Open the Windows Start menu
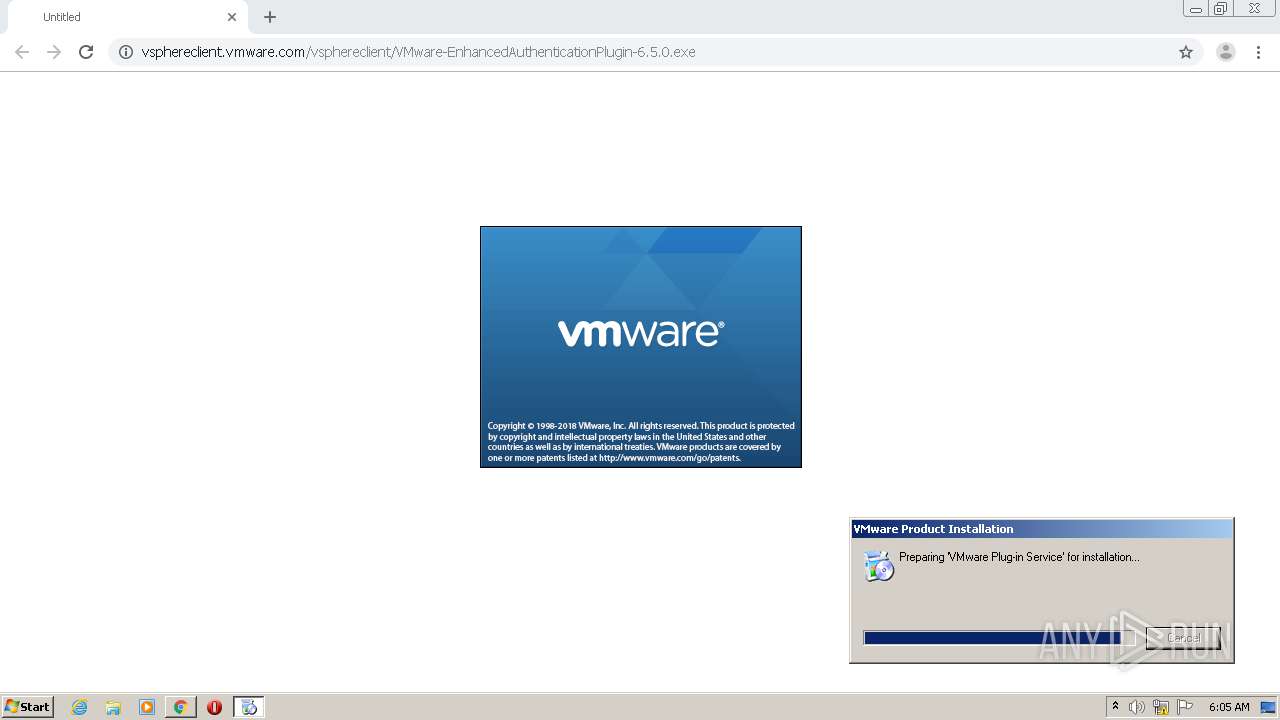The height and width of the screenshot is (720, 1280). pos(28,707)
